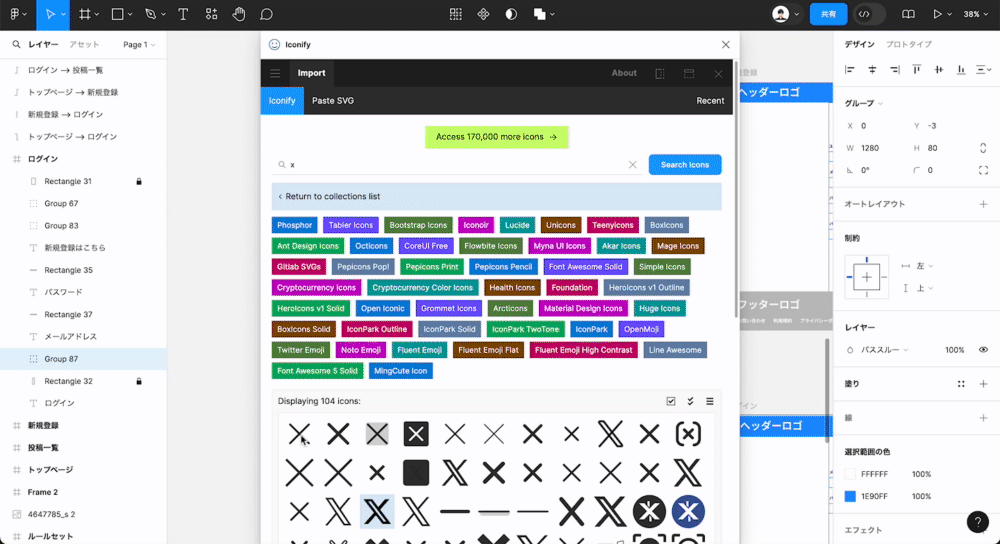Click Access 170,000 more icons
This screenshot has width=1000, height=544.
[x=497, y=137]
